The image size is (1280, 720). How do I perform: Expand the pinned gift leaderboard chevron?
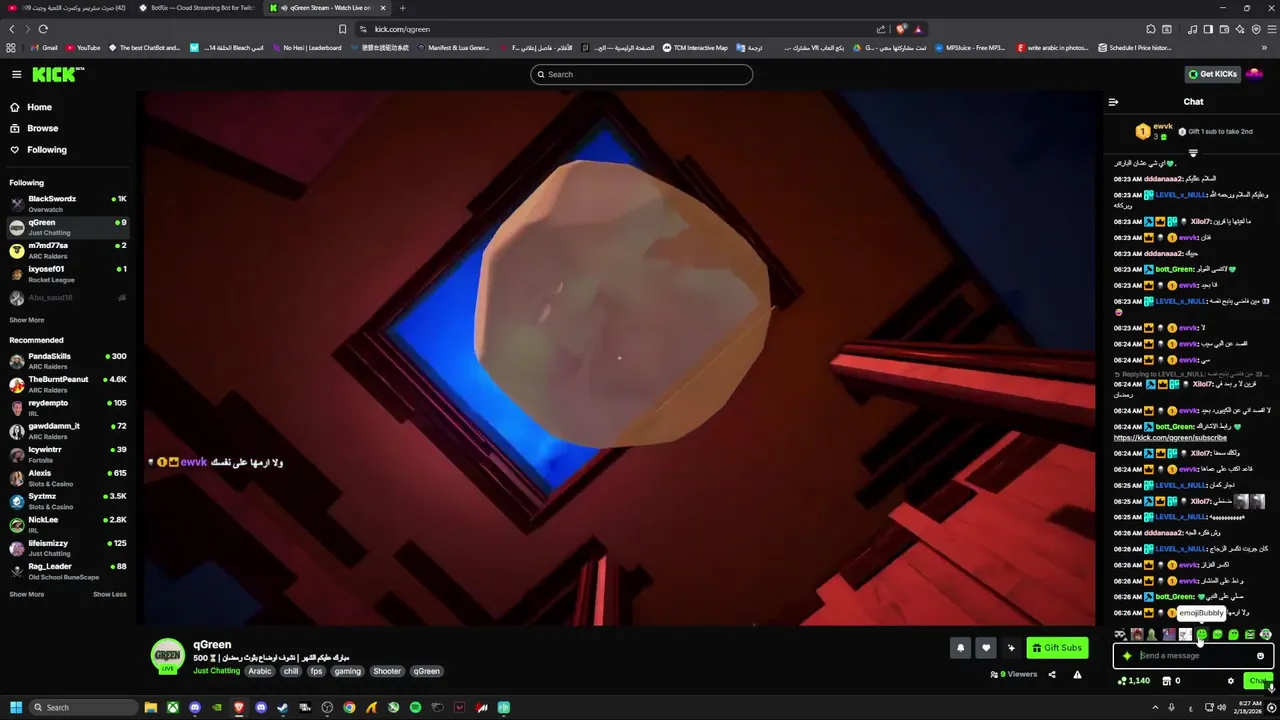click(x=1193, y=153)
